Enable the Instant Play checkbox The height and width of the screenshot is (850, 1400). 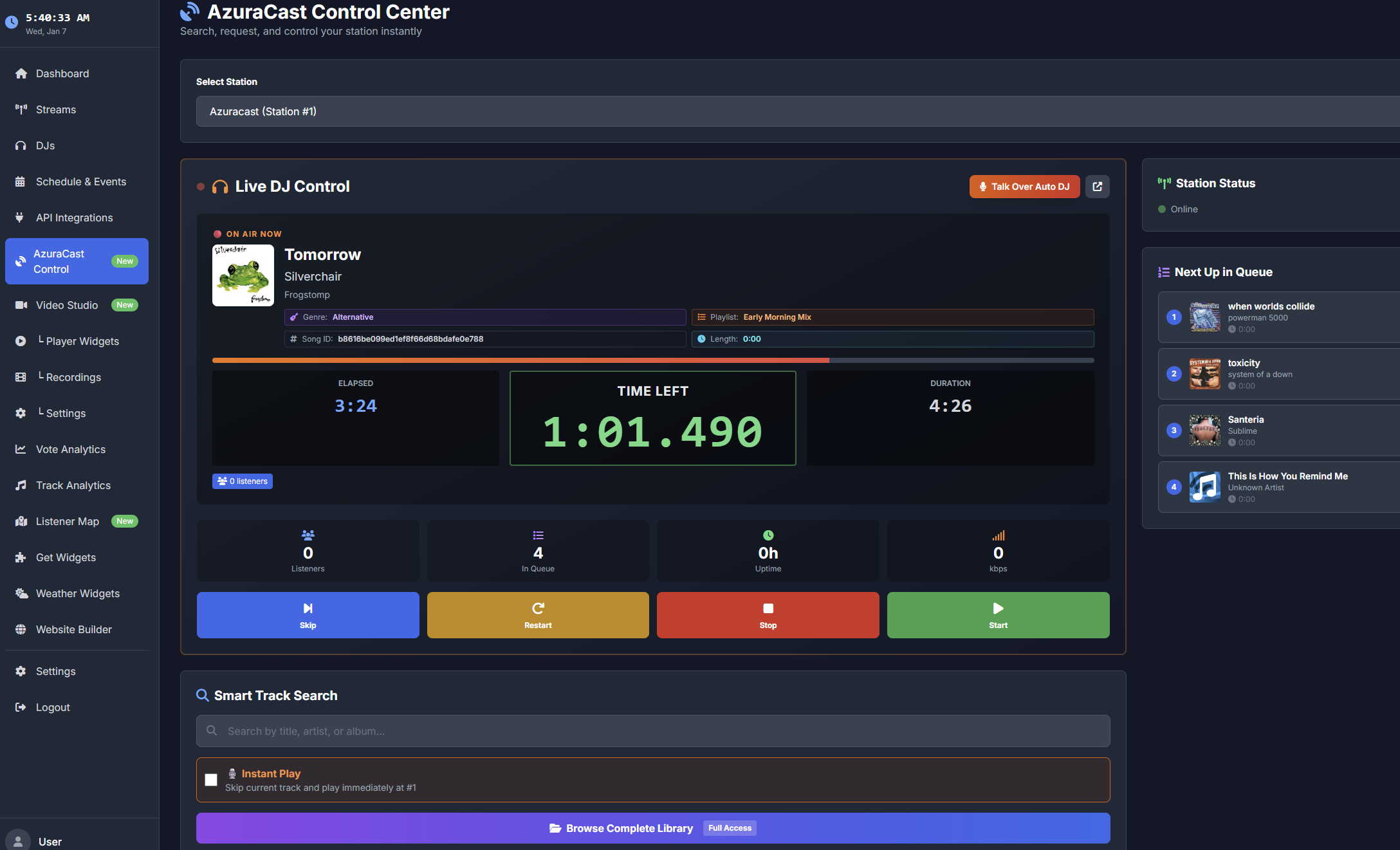pos(210,779)
